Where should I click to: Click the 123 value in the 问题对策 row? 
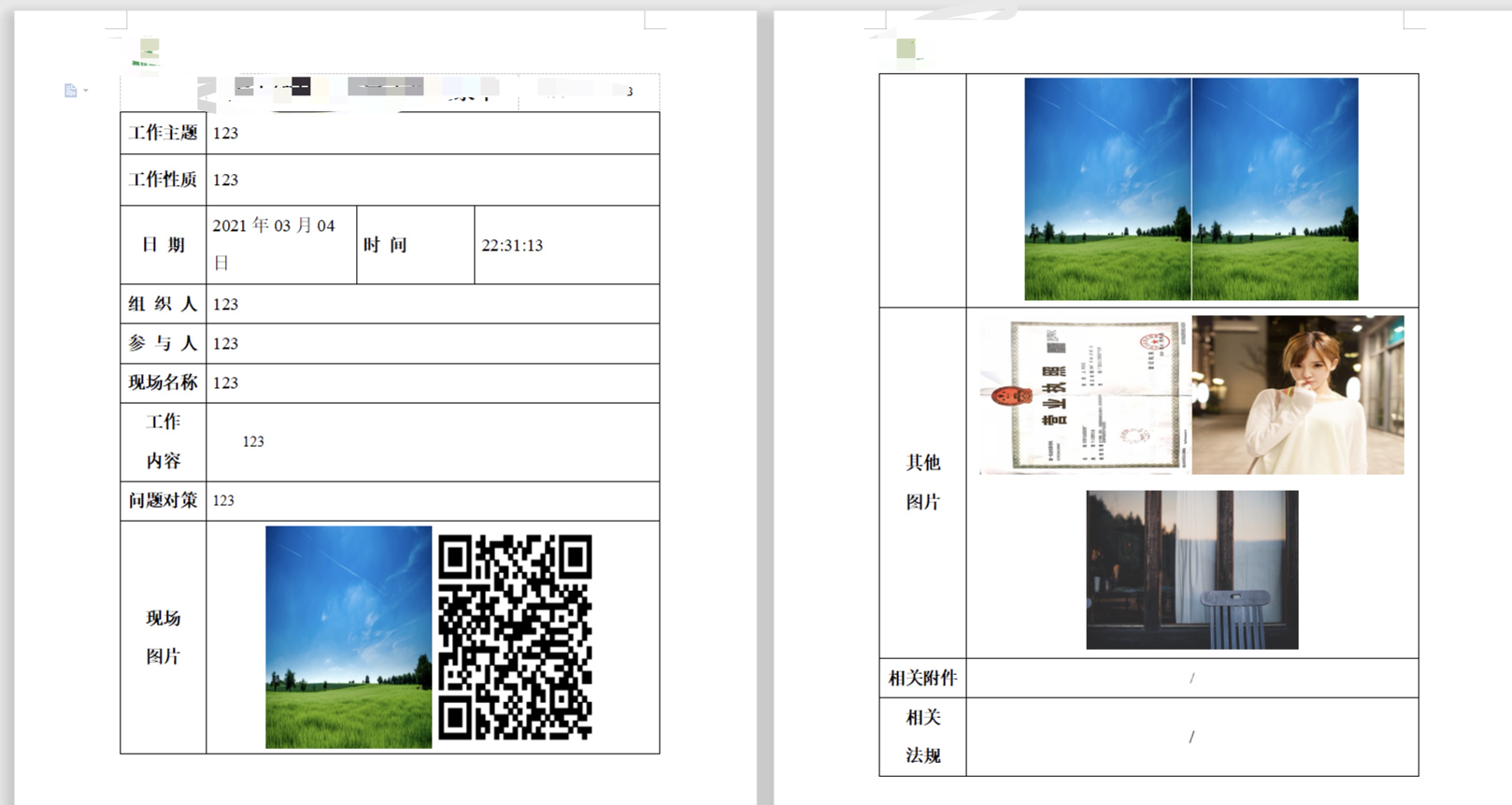(x=223, y=500)
